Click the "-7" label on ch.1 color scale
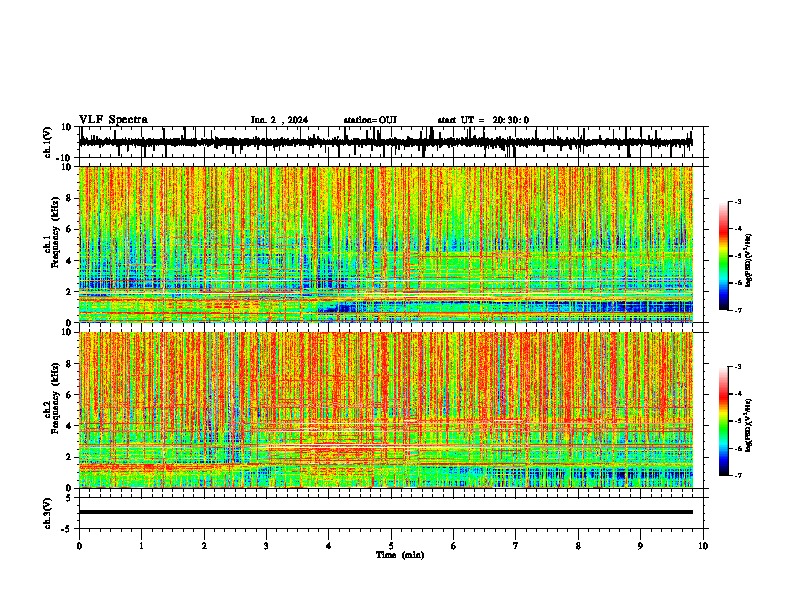 (x=737, y=310)
